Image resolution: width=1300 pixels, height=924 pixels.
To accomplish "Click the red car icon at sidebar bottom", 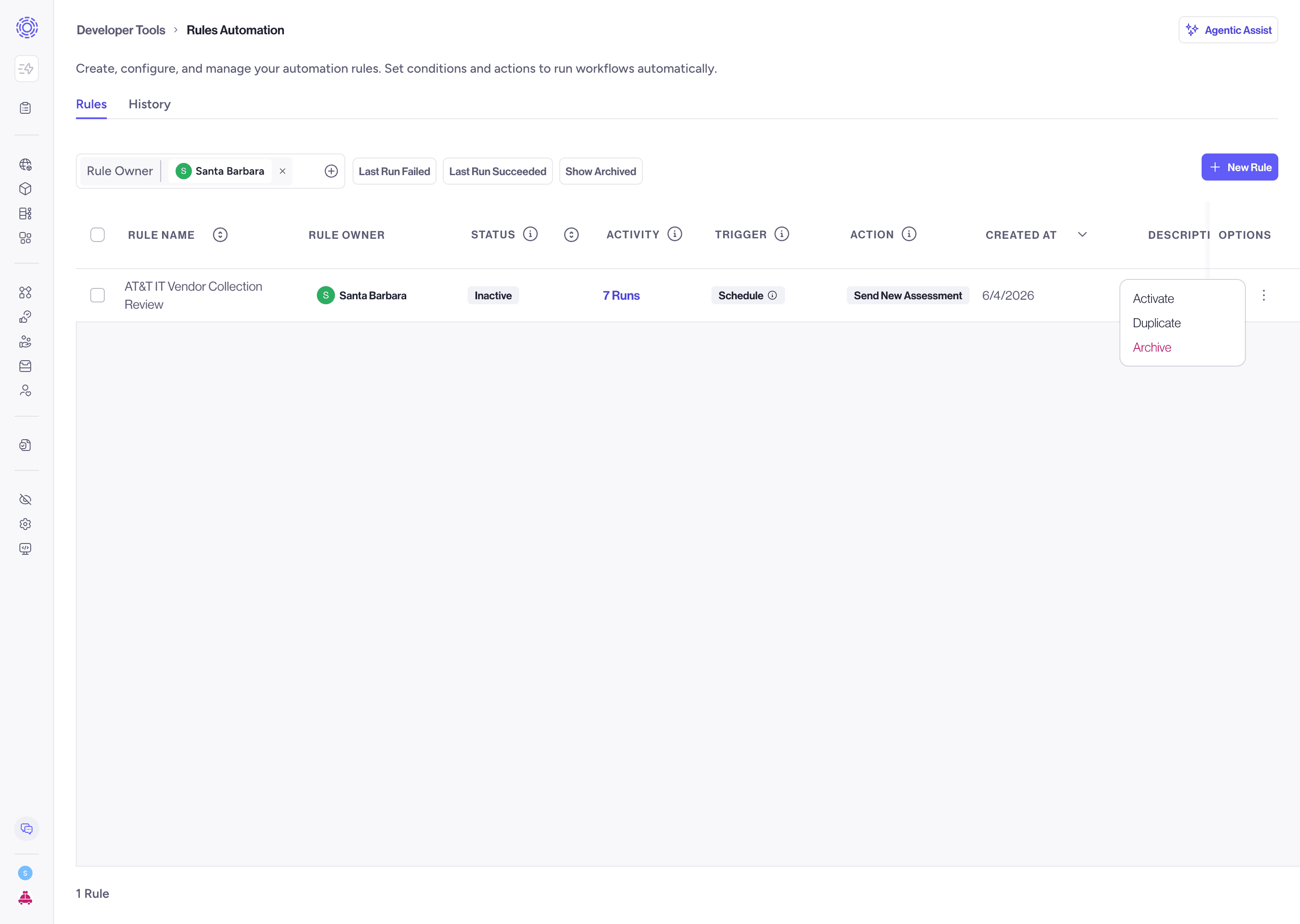I will 26,898.
